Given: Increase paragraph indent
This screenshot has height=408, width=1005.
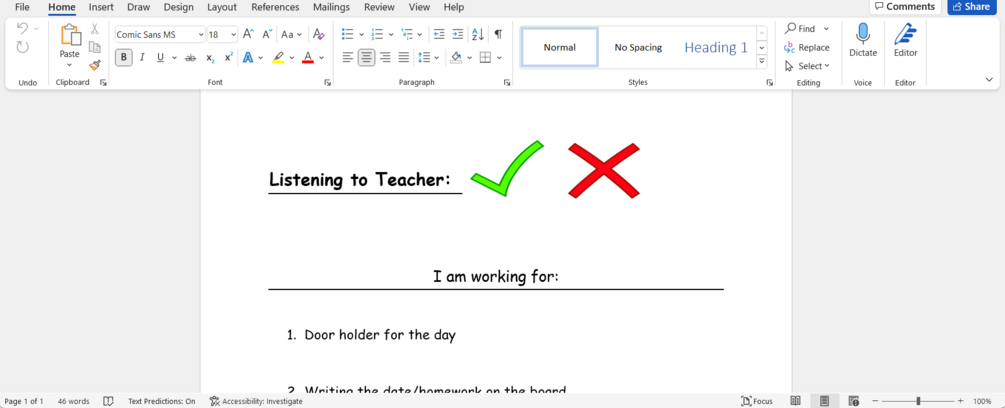Looking at the screenshot, I should coord(458,34).
